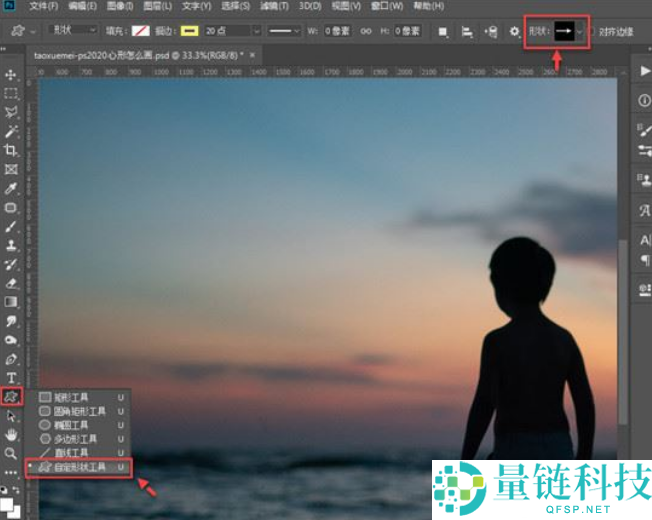This screenshot has height=520, width=652.
Task: Click the Custom Shape tool in toolbar
Action: (11, 397)
